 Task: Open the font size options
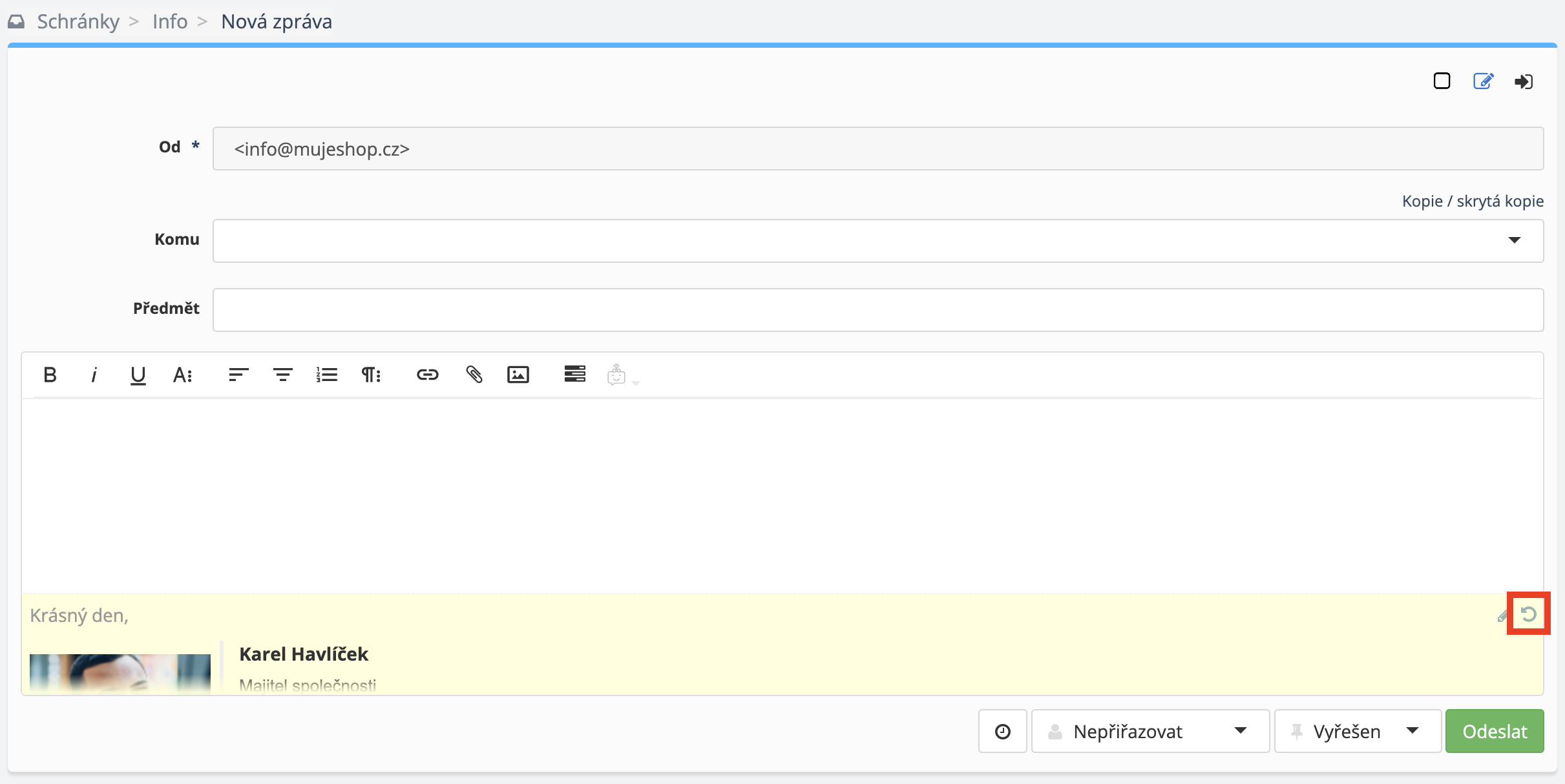pos(182,375)
